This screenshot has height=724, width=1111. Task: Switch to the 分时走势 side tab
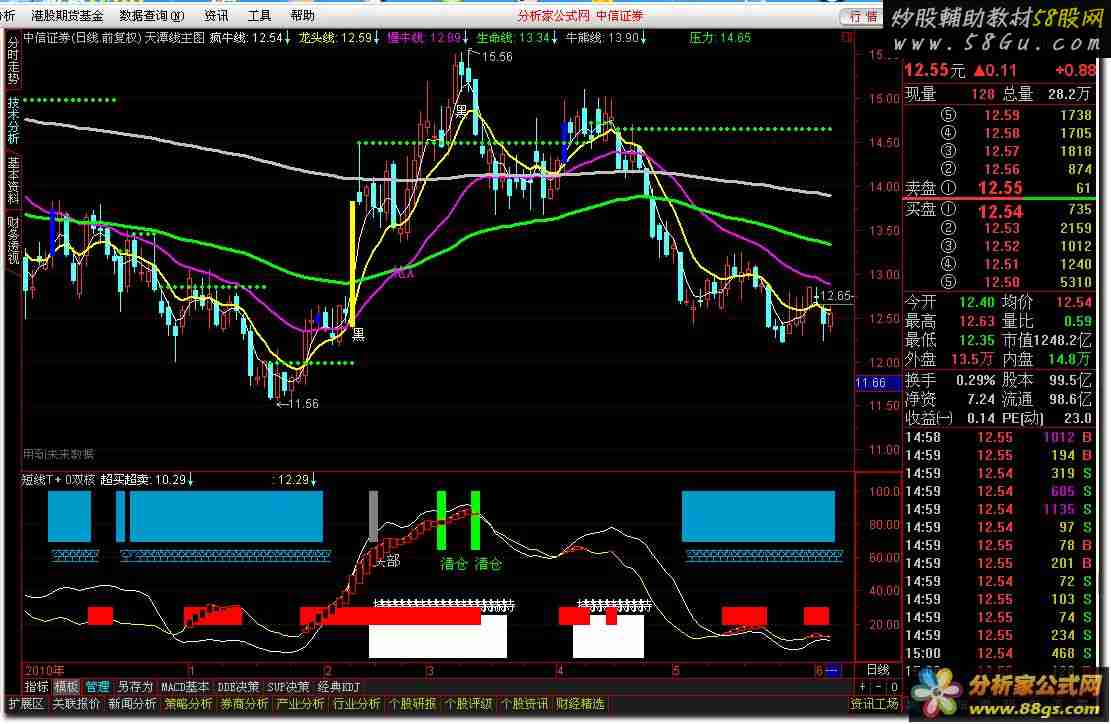(x=13, y=60)
